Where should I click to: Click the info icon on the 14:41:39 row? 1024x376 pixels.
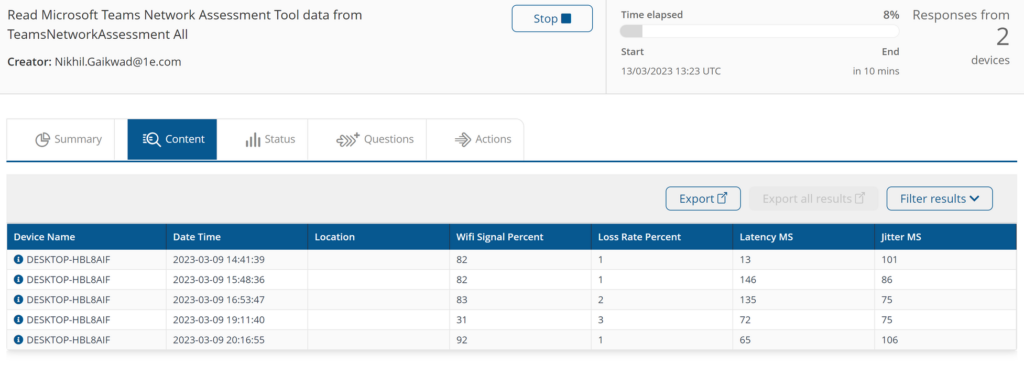[x=18, y=260]
